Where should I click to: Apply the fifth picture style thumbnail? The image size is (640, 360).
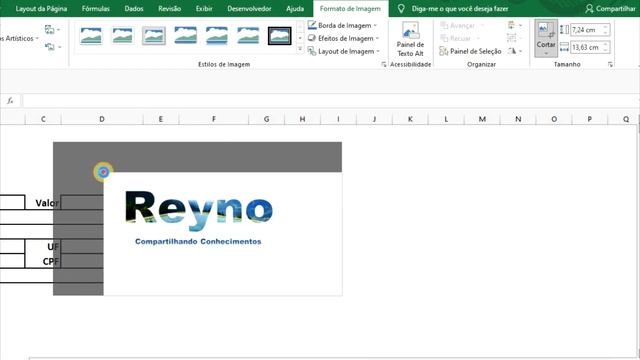pos(217,36)
